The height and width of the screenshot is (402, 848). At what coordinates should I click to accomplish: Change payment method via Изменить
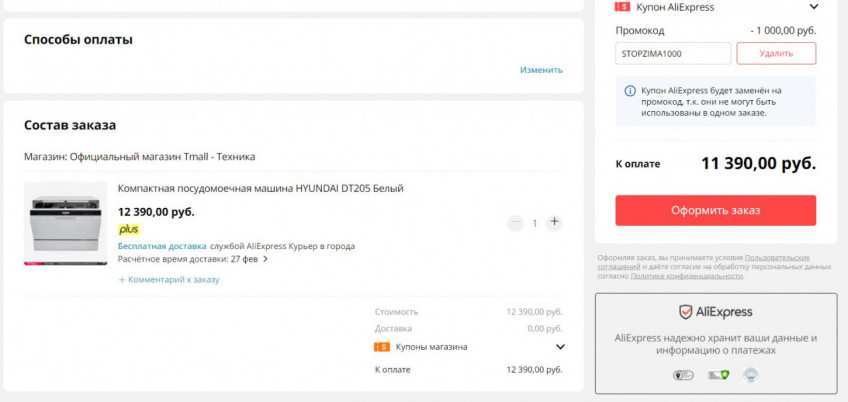pos(541,70)
